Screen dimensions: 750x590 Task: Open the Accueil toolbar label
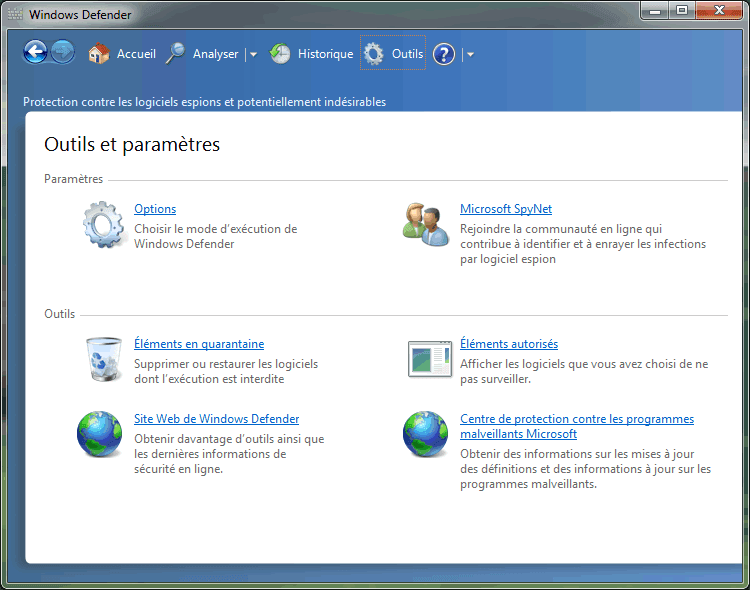click(136, 54)
